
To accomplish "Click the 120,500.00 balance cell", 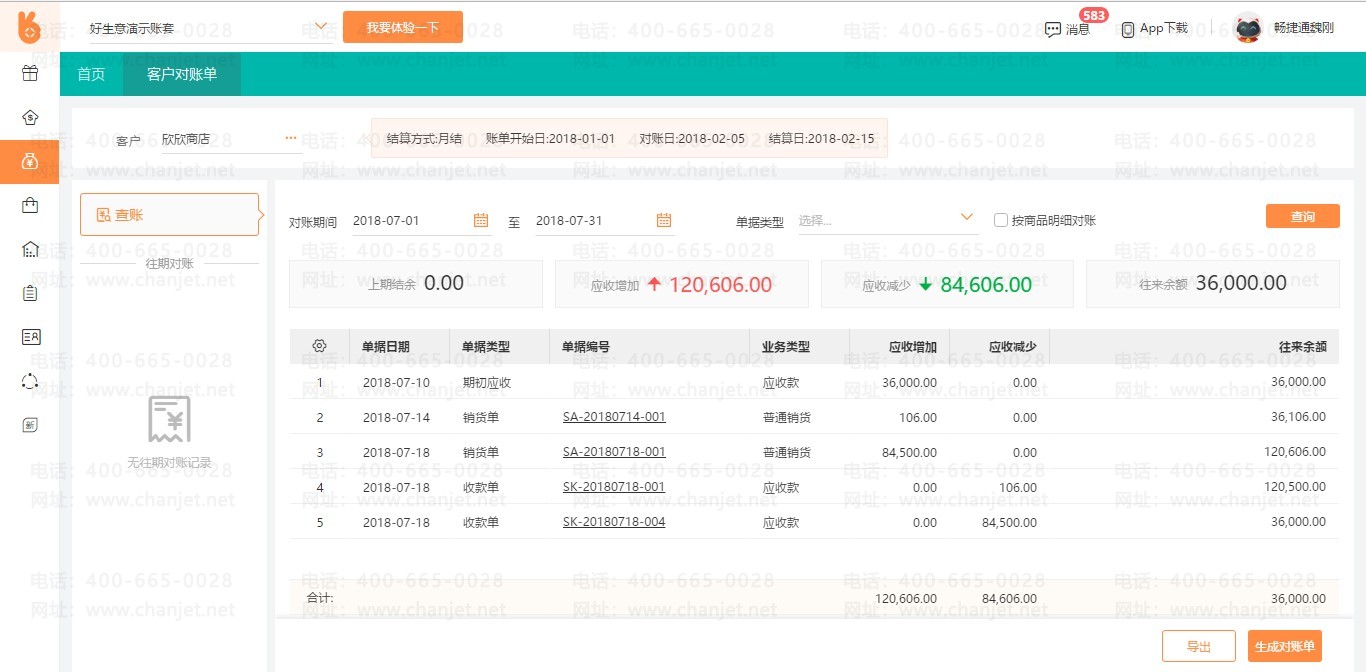I will (x=1295, y=487).
